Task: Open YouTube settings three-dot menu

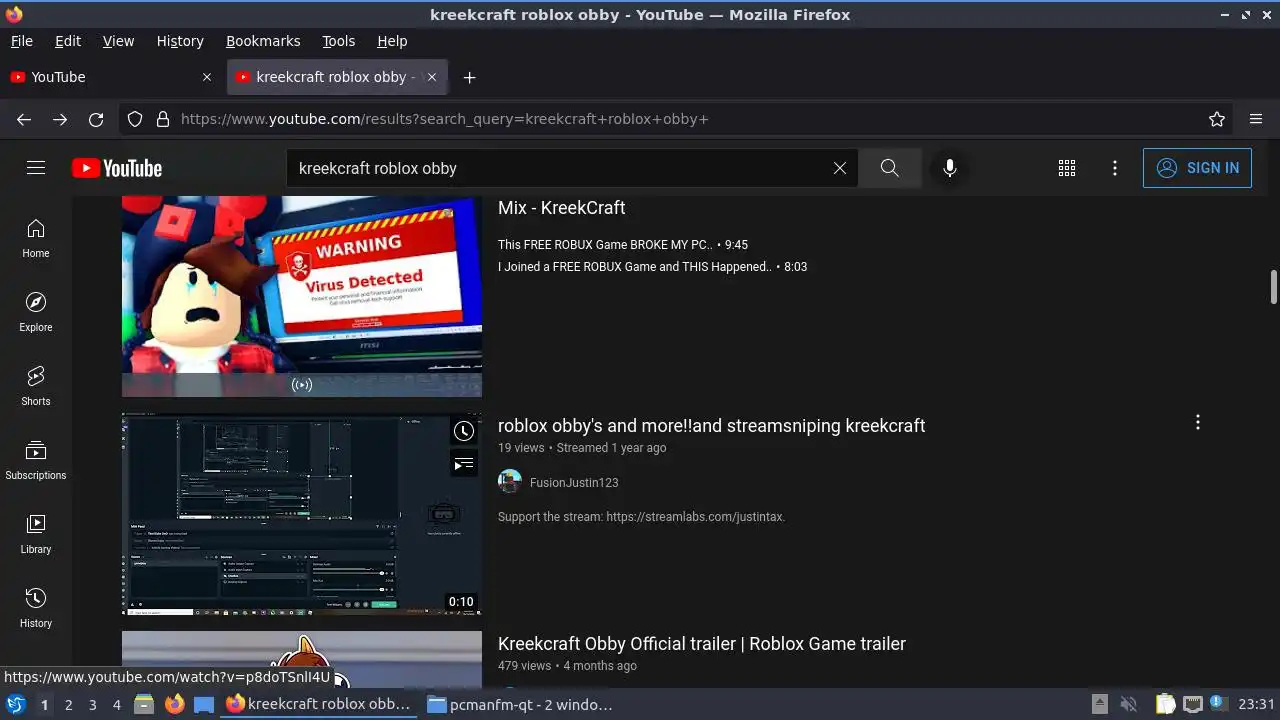Action: click(x=1115, y=168)
